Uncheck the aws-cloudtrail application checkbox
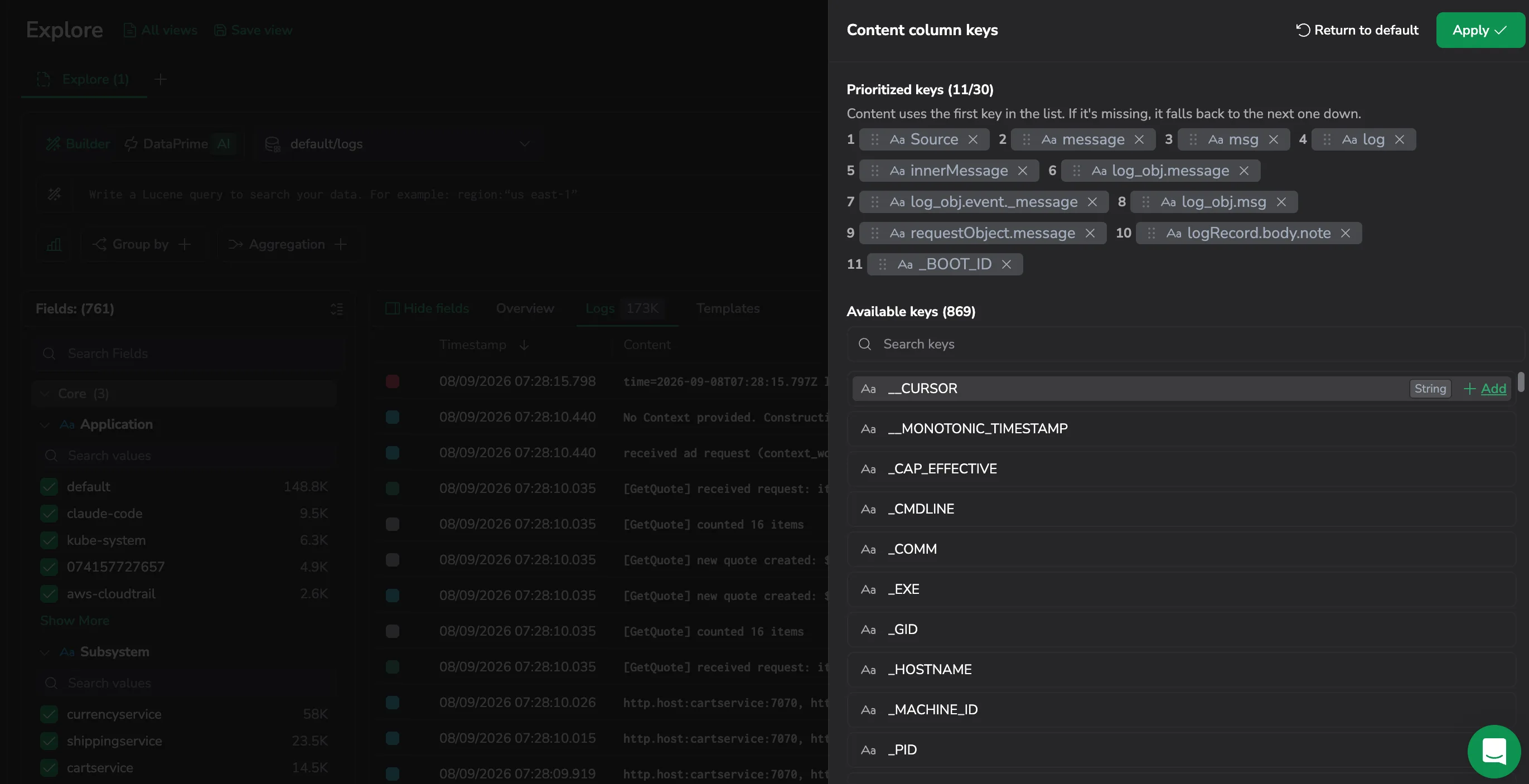 49,593
